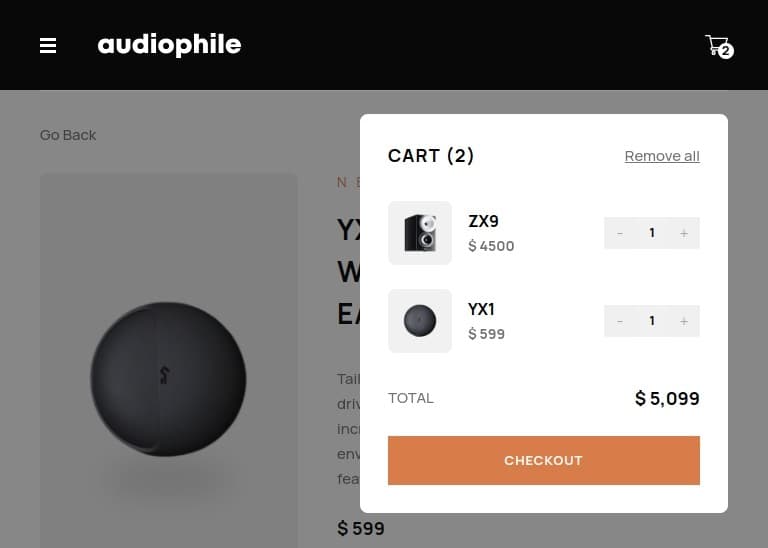The image size is (768, 548).
Task: Click the CART (2) heading
Action: [431, 156]
